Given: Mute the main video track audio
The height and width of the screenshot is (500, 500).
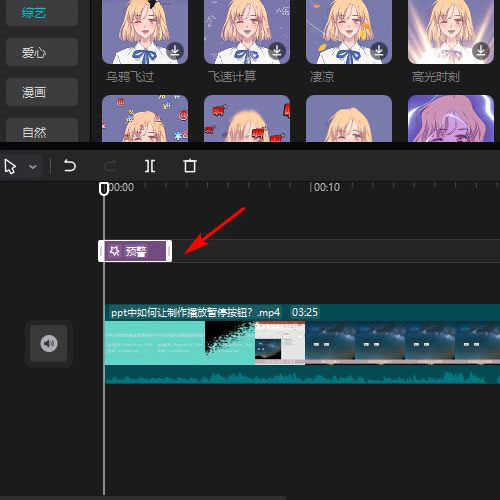Looking at the screenshot, I should [x=49, y=343].
